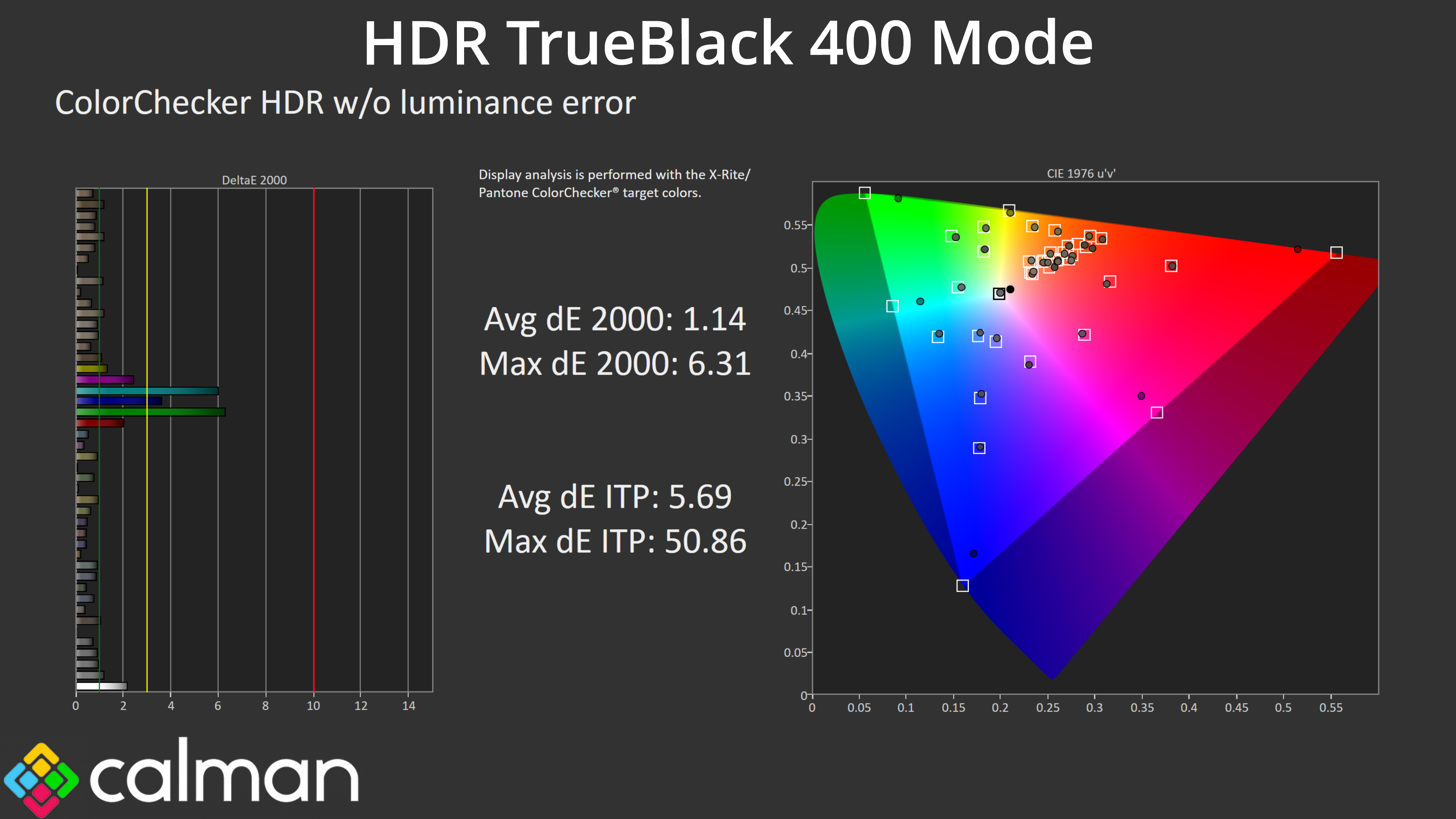The width and height of the screenshot is (1456, 819).
Task: Click the black white-point square in CIE chart
Action: click(999, 294)
